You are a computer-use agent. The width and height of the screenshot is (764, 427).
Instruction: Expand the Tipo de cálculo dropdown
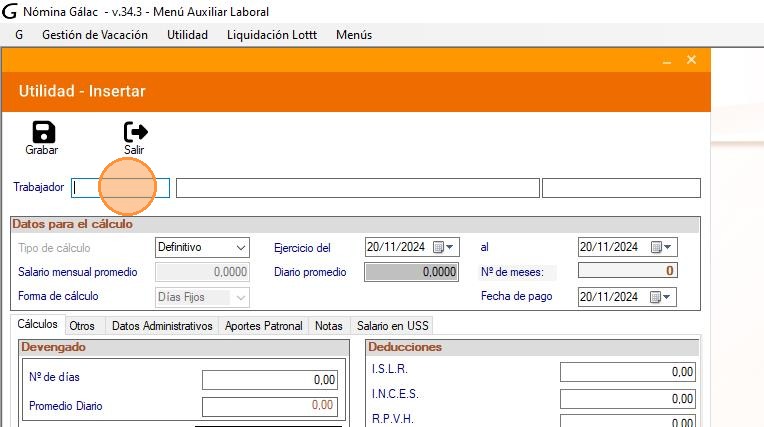point(241,248)
